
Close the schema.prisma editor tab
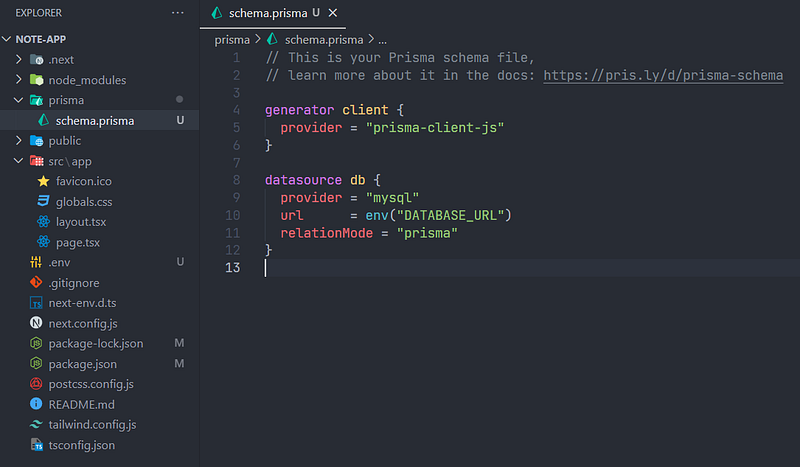pos(333,13)
